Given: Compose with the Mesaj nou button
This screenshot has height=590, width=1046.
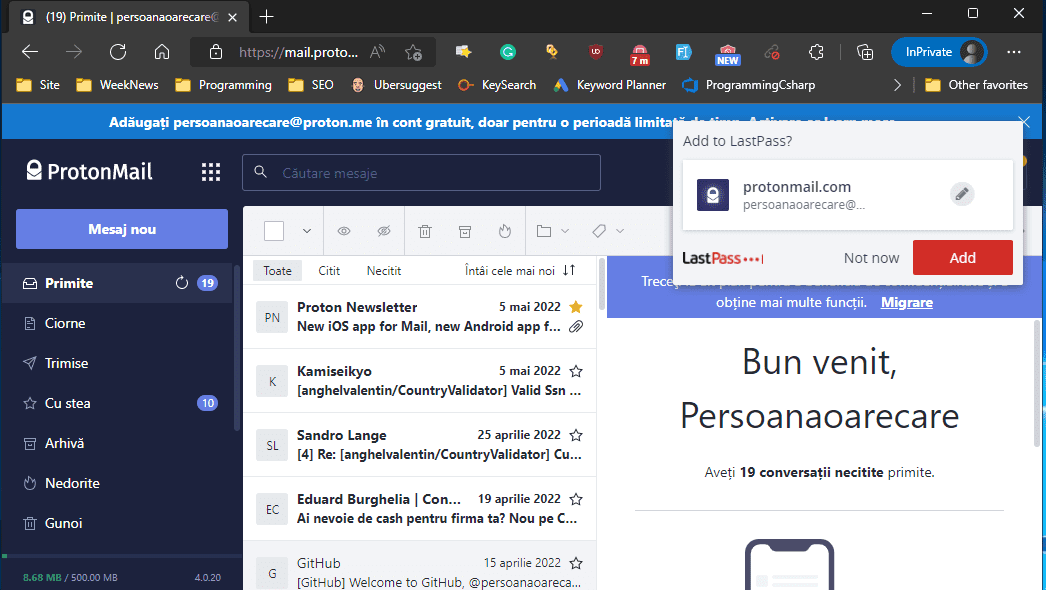Looking at the screenshot, I should (x=122, y=229).
